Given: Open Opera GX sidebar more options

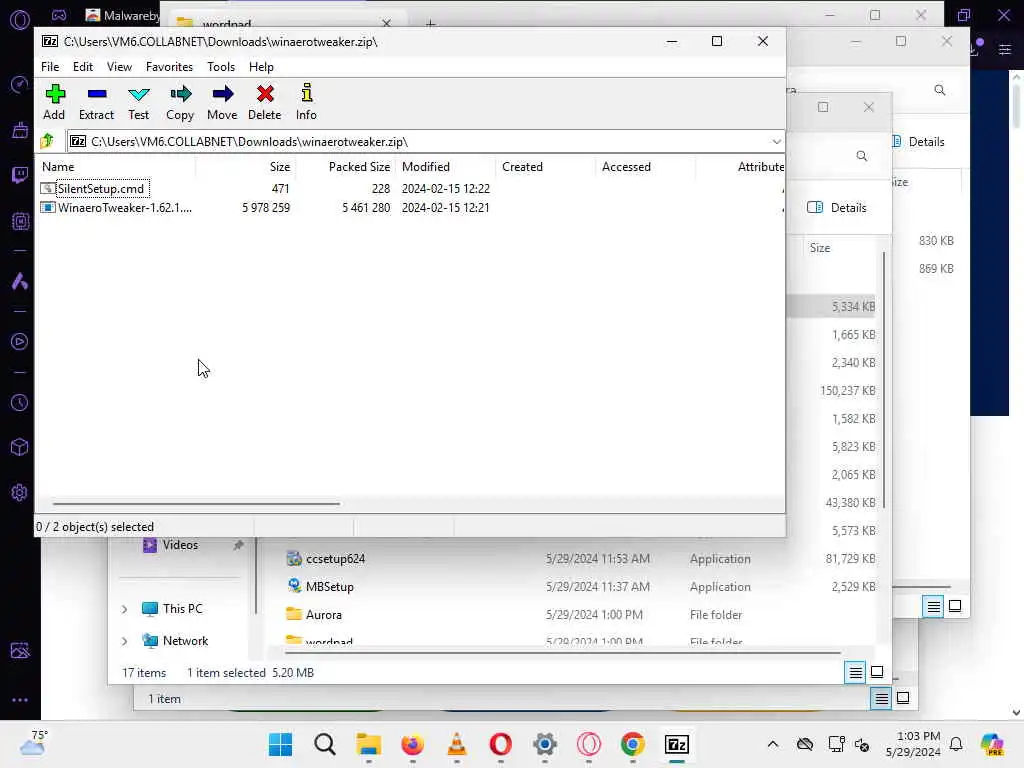Looking at the screenshot, I should pos(20,699).
